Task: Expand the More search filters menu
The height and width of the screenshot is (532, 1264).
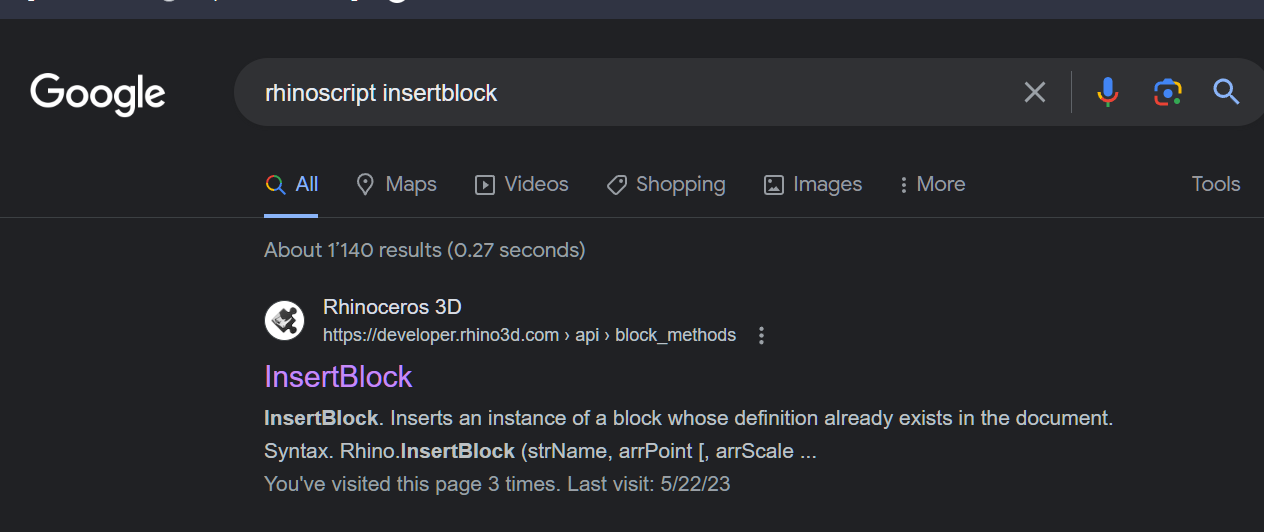Action: tap(932, 184)
